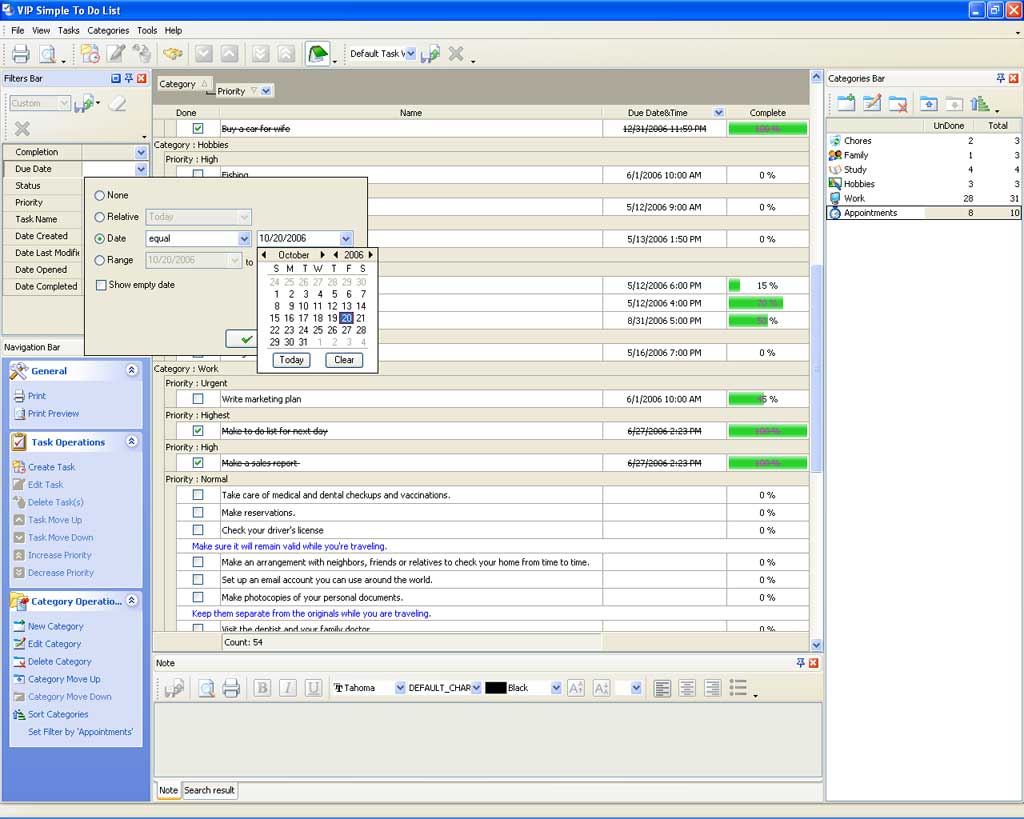Click the Sort Categories icon in Categories Bar

point(979,103)
